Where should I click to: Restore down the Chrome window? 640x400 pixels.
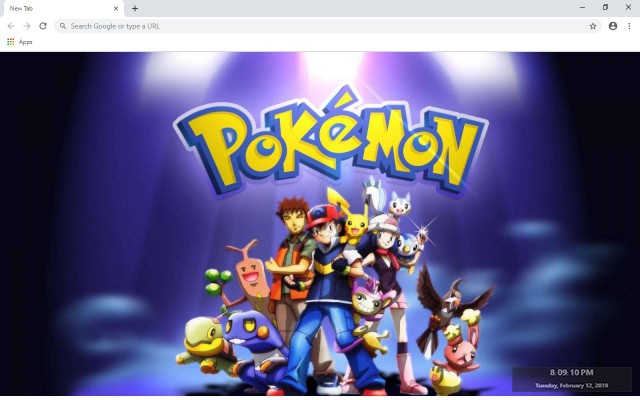(x=605, y=7)
